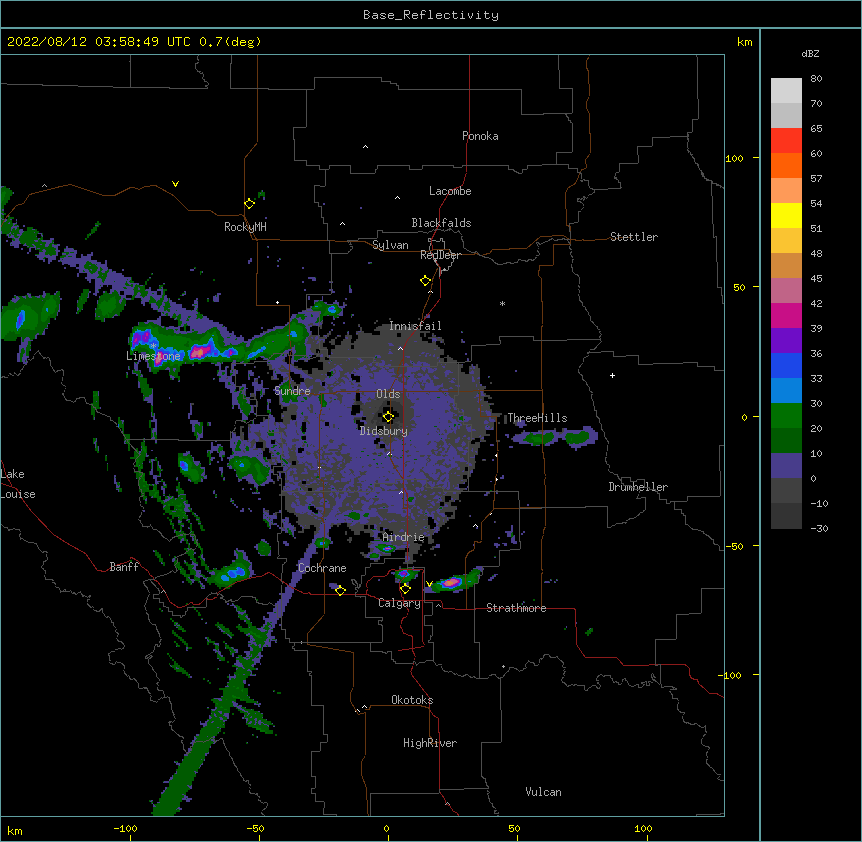The width and height of the screenshot is (862, 842).
Task: Click the Olds label
Action: click(x=388, y=394)
